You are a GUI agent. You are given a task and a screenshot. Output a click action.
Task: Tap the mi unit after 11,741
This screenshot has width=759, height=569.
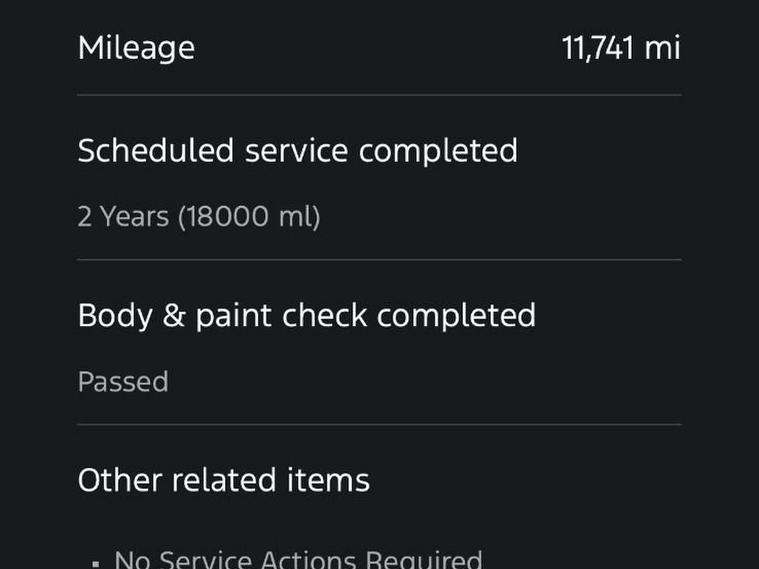tap(662, 48)
